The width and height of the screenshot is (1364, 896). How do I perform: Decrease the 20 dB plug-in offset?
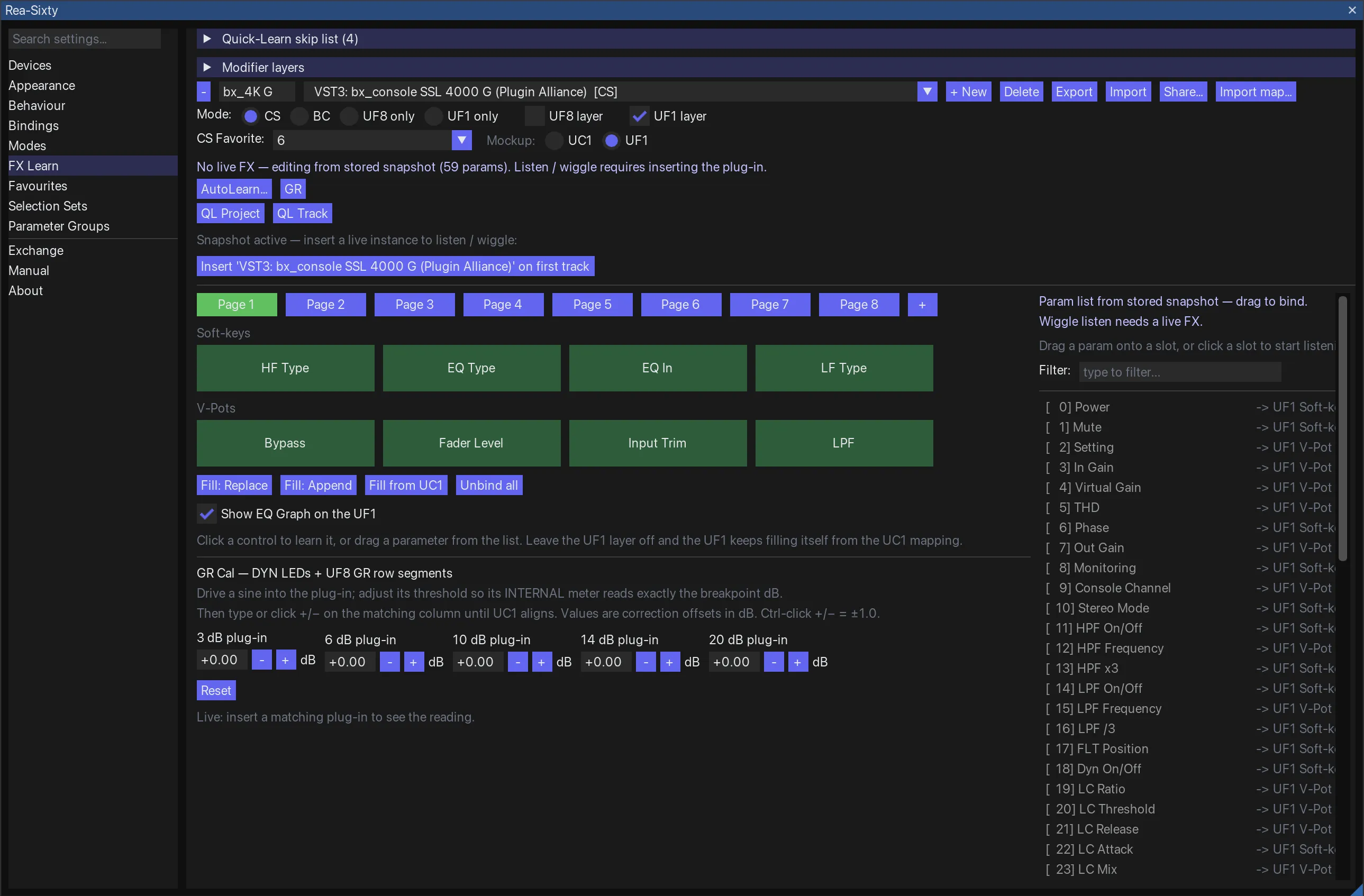coord(774,662)
